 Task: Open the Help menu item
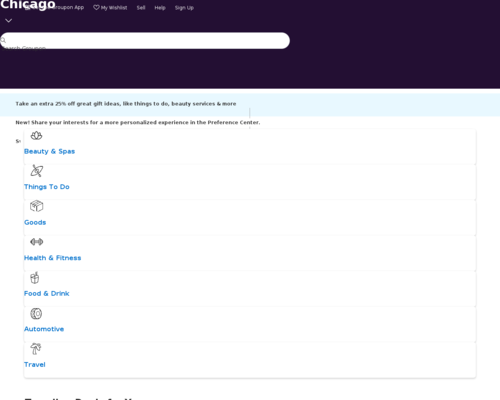pos(160,8)
